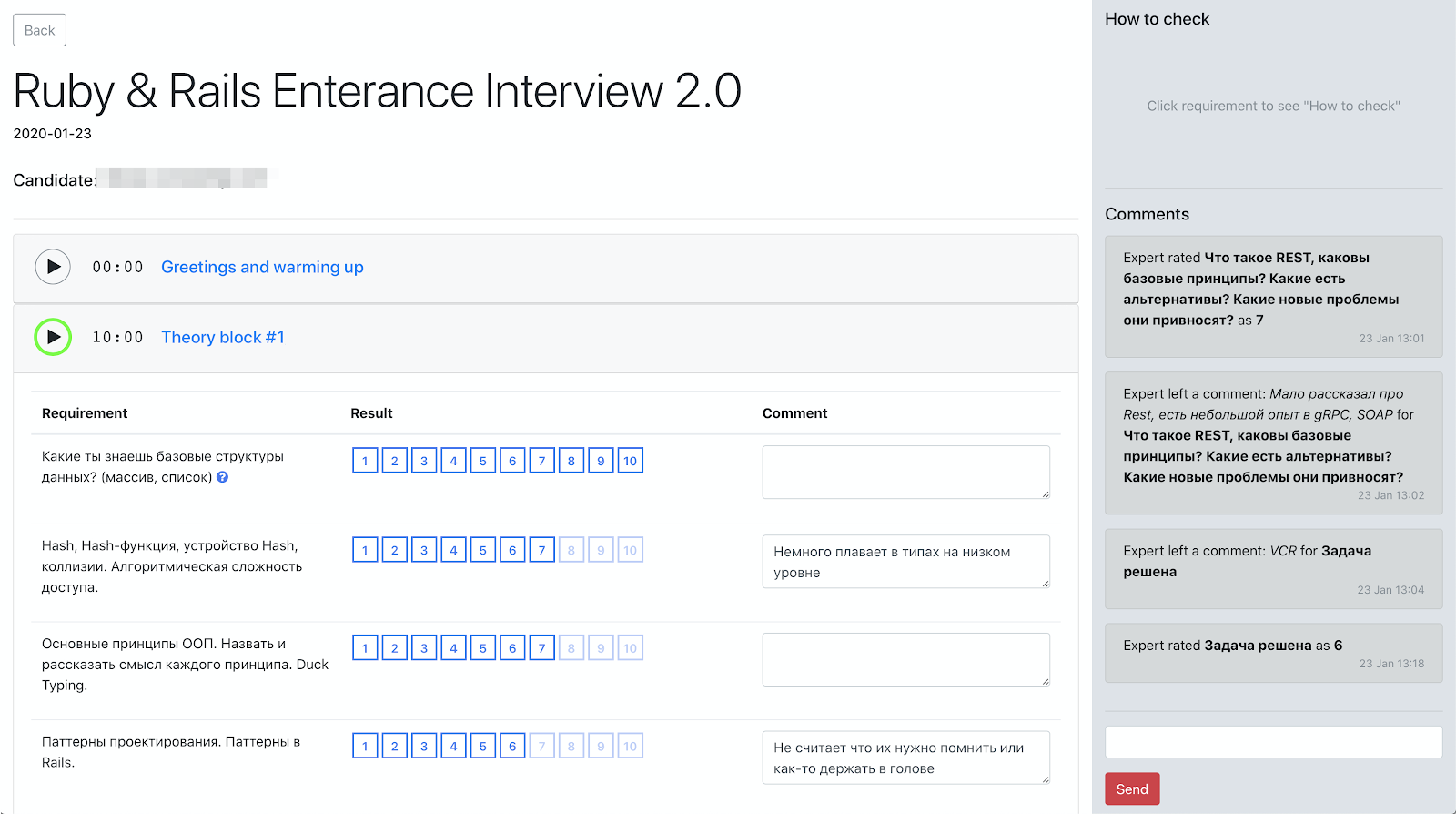The image size is (1456, 814).
Task: Go back using the Back button
Action: click(x=39, y=30)
